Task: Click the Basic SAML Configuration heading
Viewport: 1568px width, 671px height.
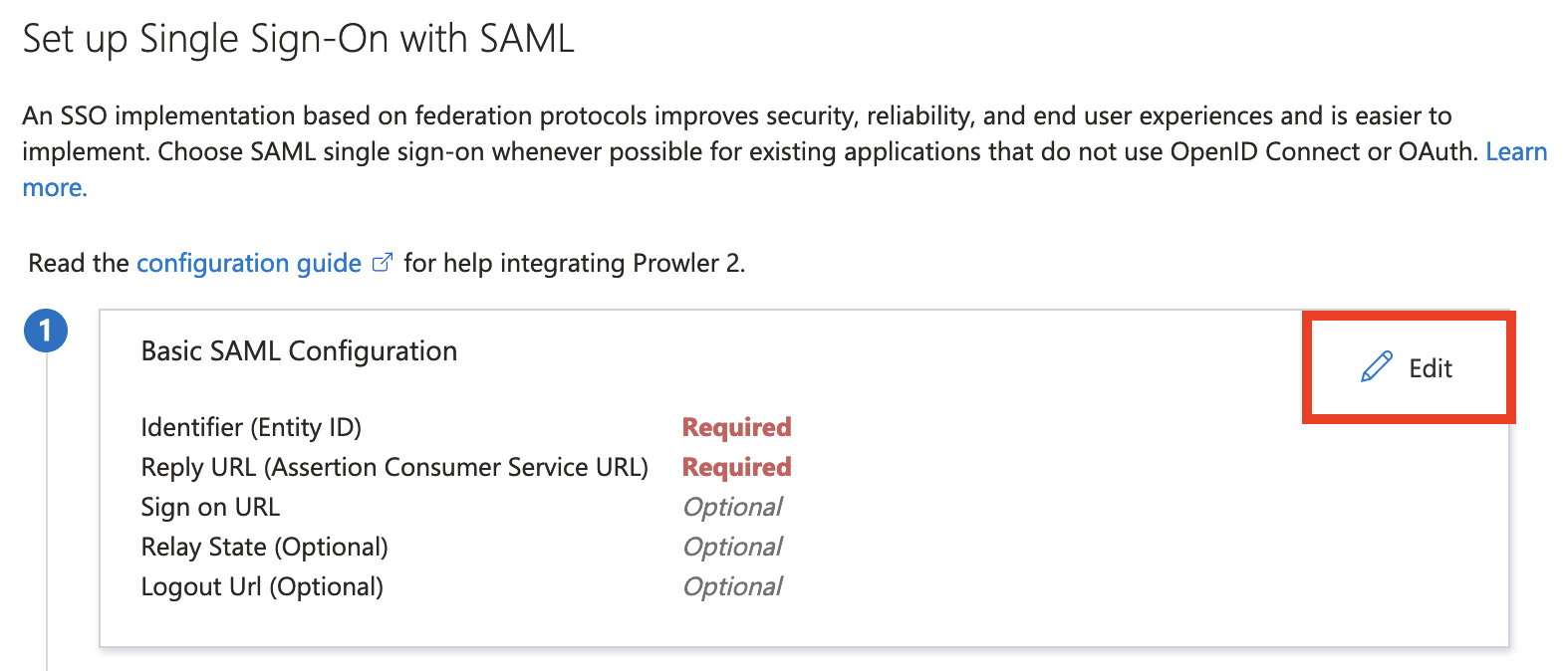Action: (x=299, y=351)
